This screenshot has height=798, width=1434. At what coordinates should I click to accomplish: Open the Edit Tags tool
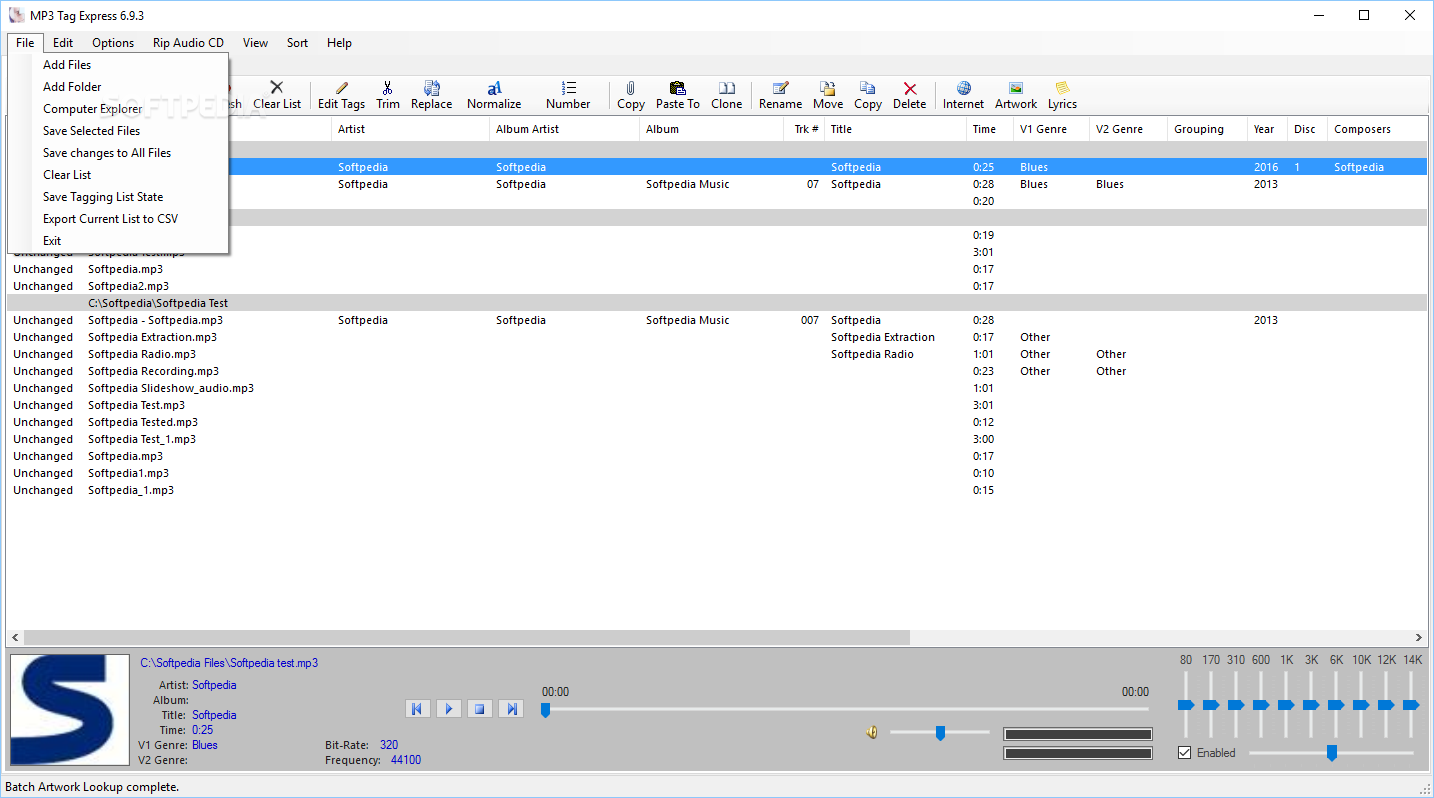(341, 95)
